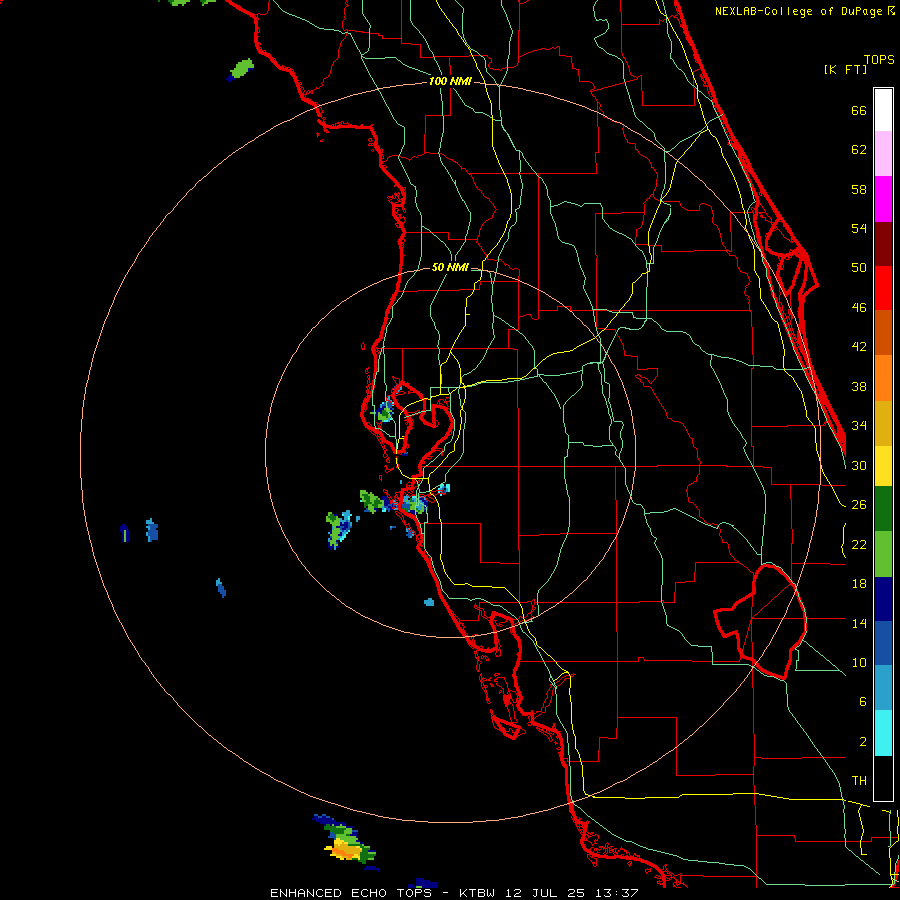Select the 26 legend value
900x900 pixels.
click(x=859, y=505)
